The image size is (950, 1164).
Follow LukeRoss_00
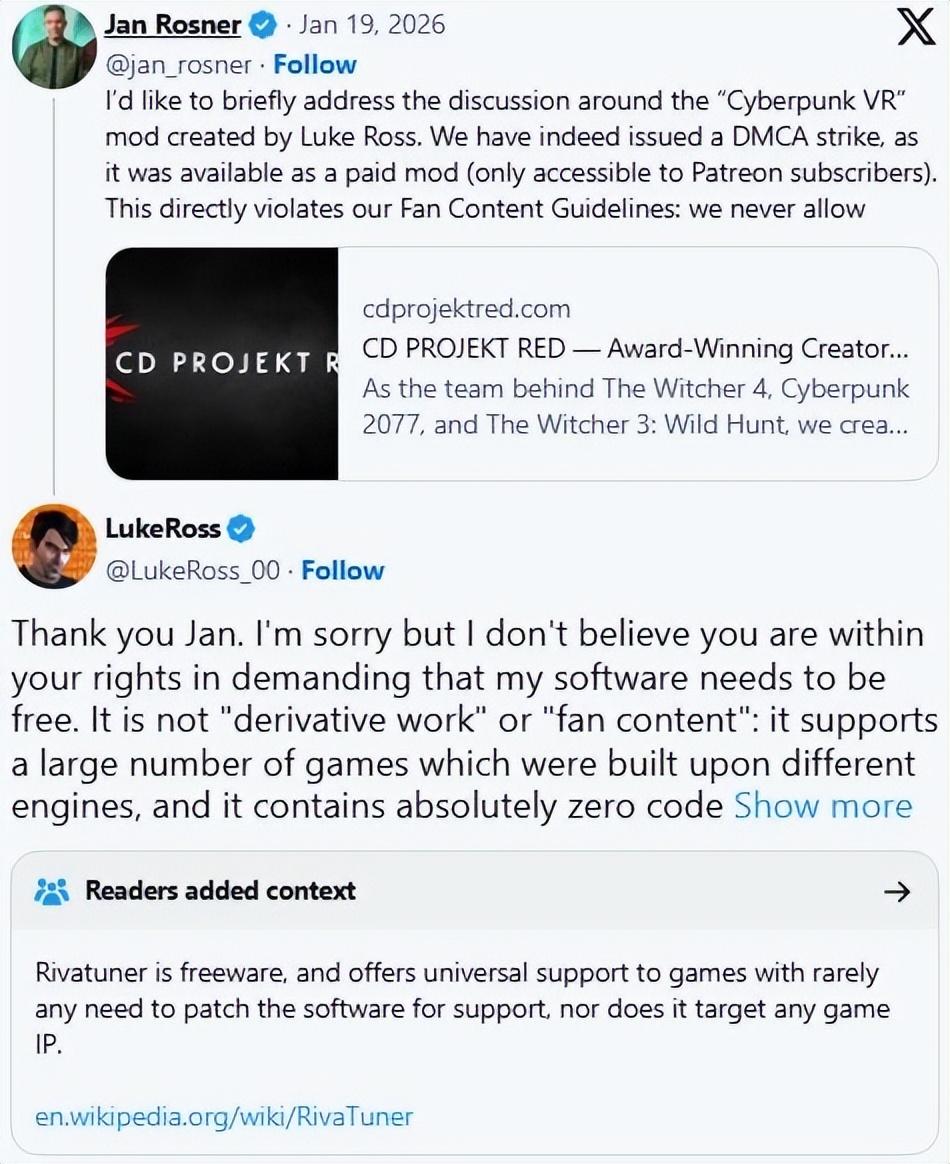tap(343, 570)
